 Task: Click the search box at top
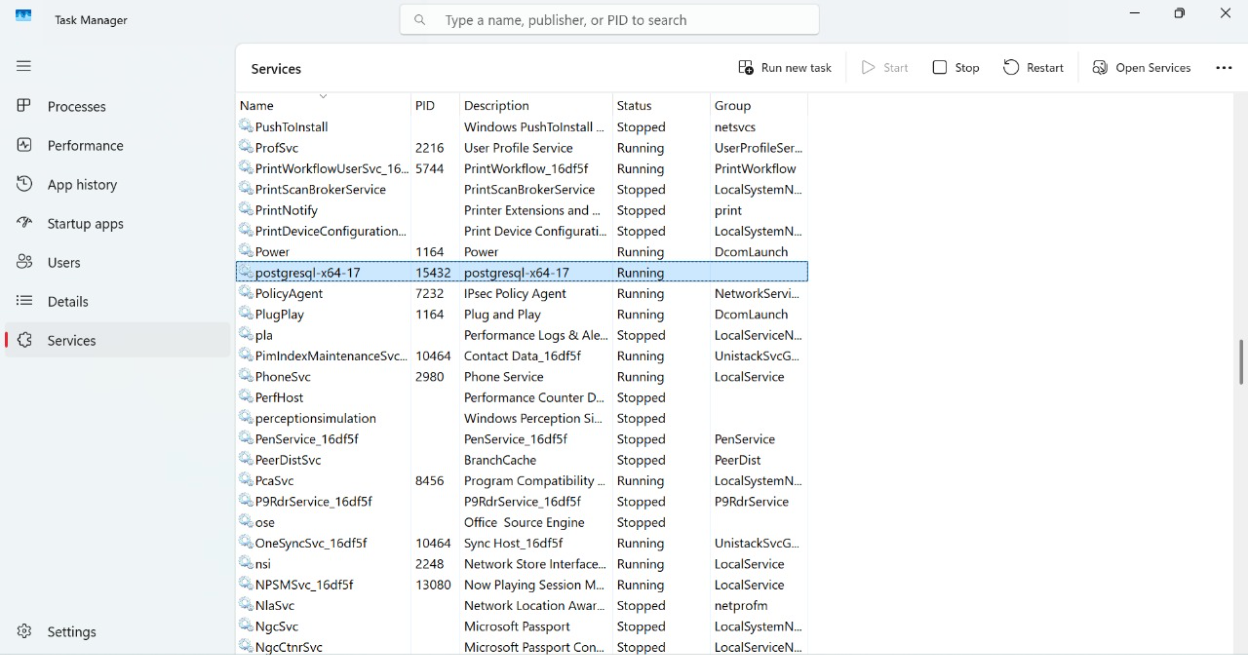(610, 20)
